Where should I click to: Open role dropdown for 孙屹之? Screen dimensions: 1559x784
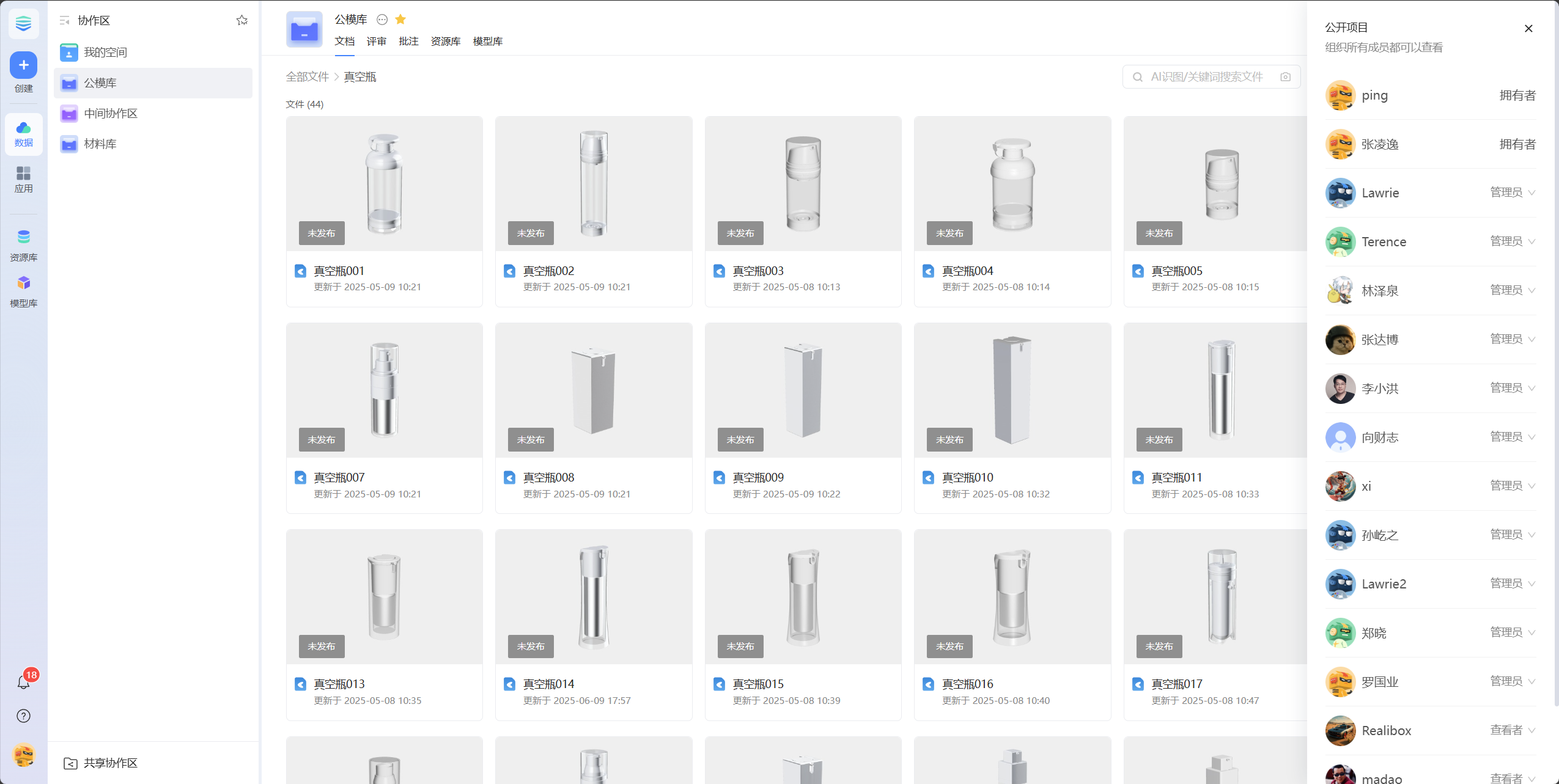pos(1513,535)
